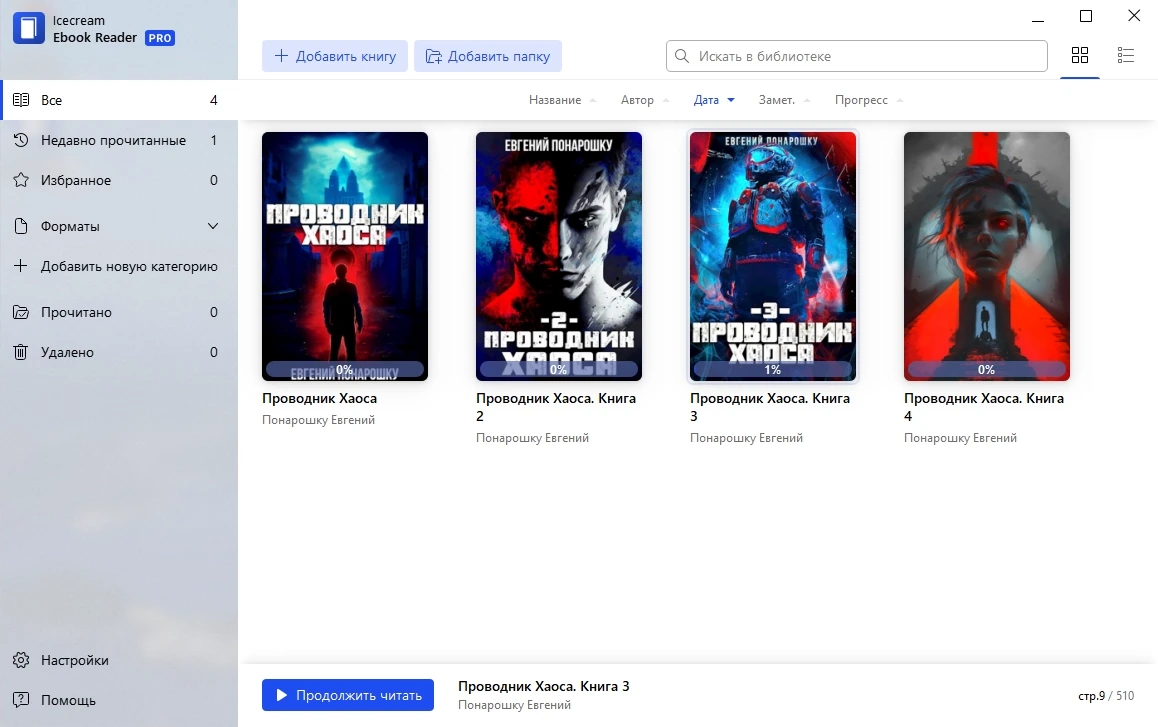This screenshot has width=1158, height=727.
Task: Click progress bar on Проводник Хаоса cover
Action: [345, 369]
